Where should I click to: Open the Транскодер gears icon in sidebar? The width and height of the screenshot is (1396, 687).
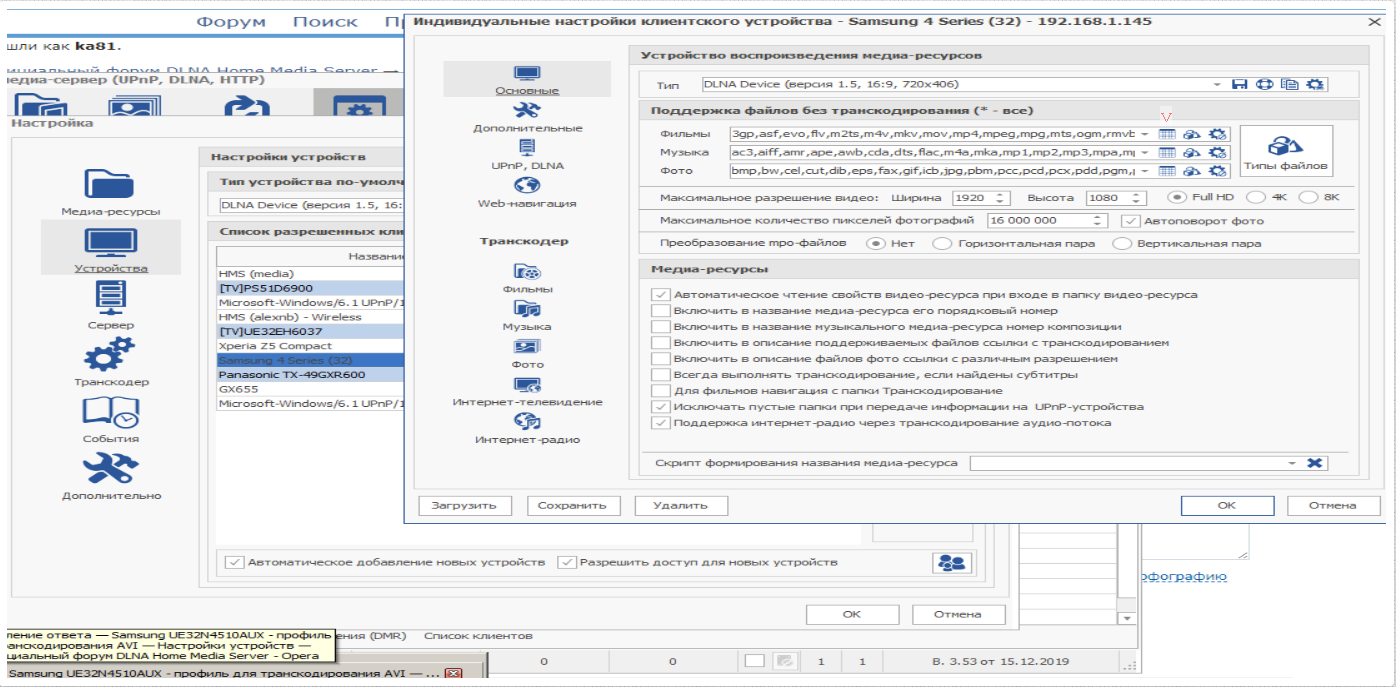(110, 356)
